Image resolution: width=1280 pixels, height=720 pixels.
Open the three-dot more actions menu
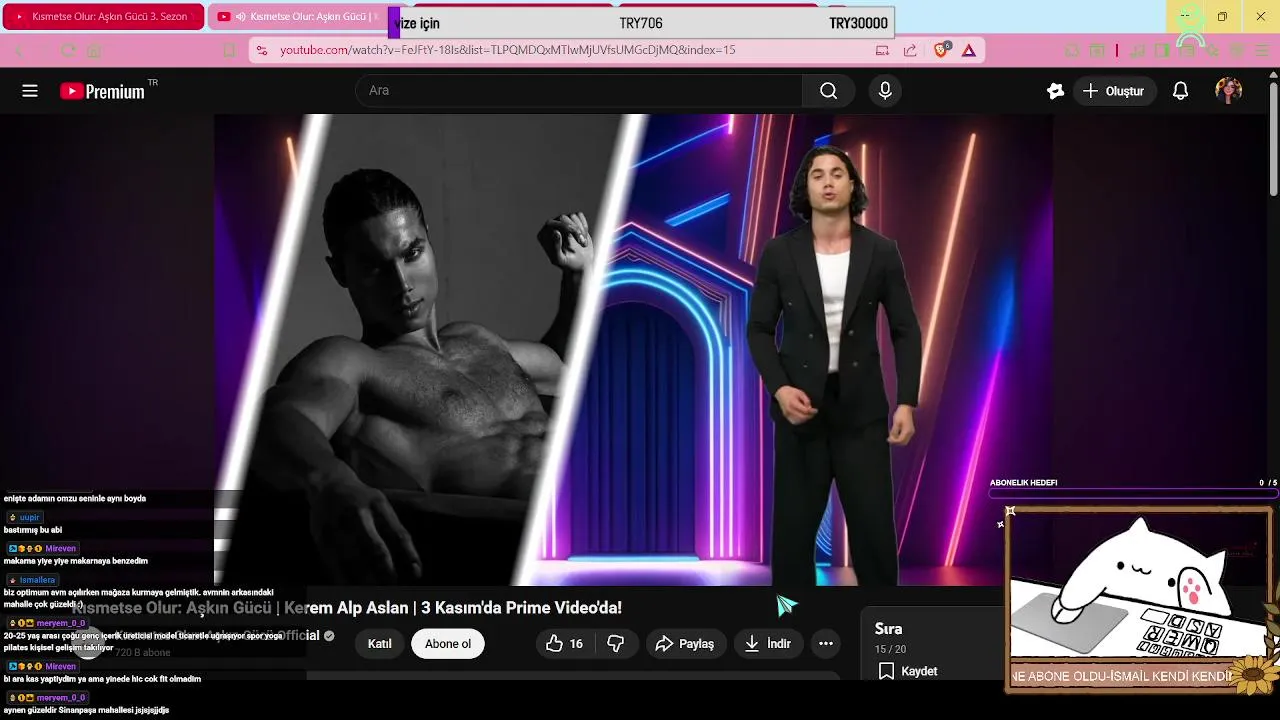(x=826, y=644)
